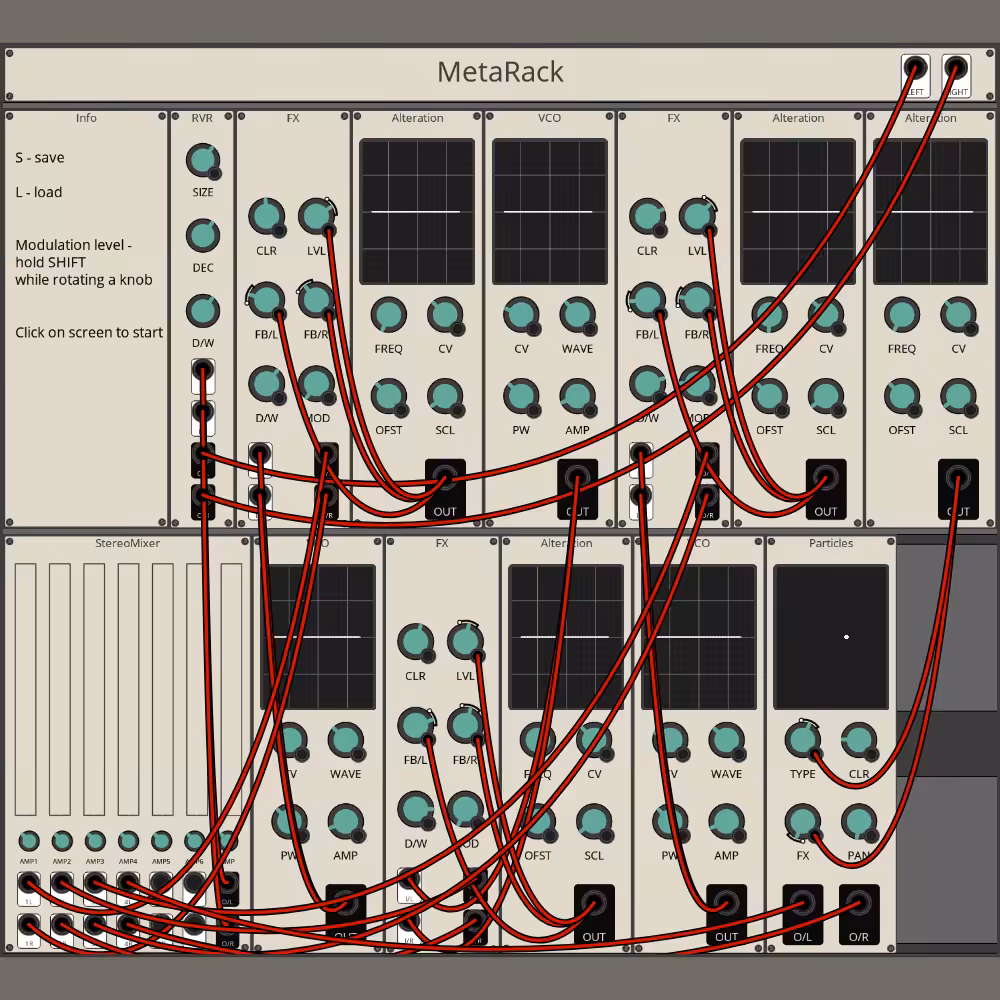Click the 'S - save' info text
This screenshot has height=1000, width=1000.
point(40,158)
